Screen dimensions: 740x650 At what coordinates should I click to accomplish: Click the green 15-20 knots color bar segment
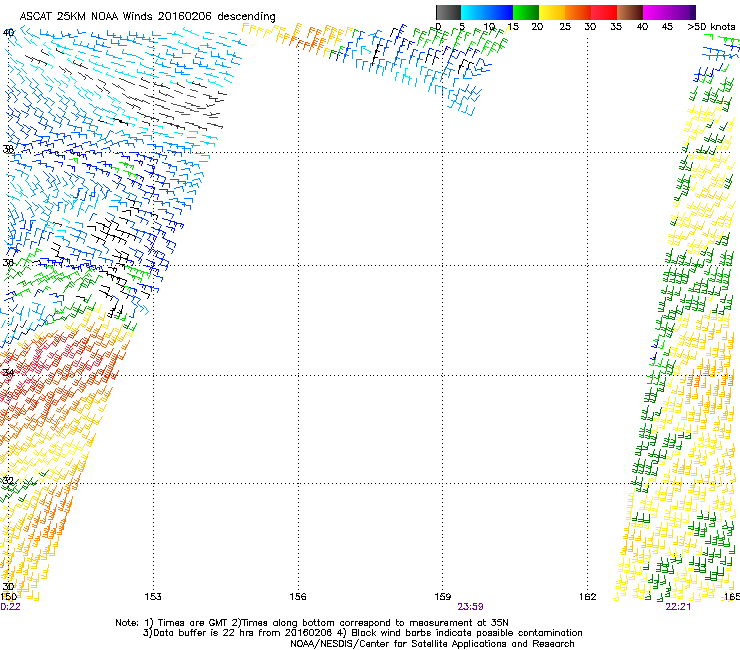pyautogui.click(x=526, y=12)
